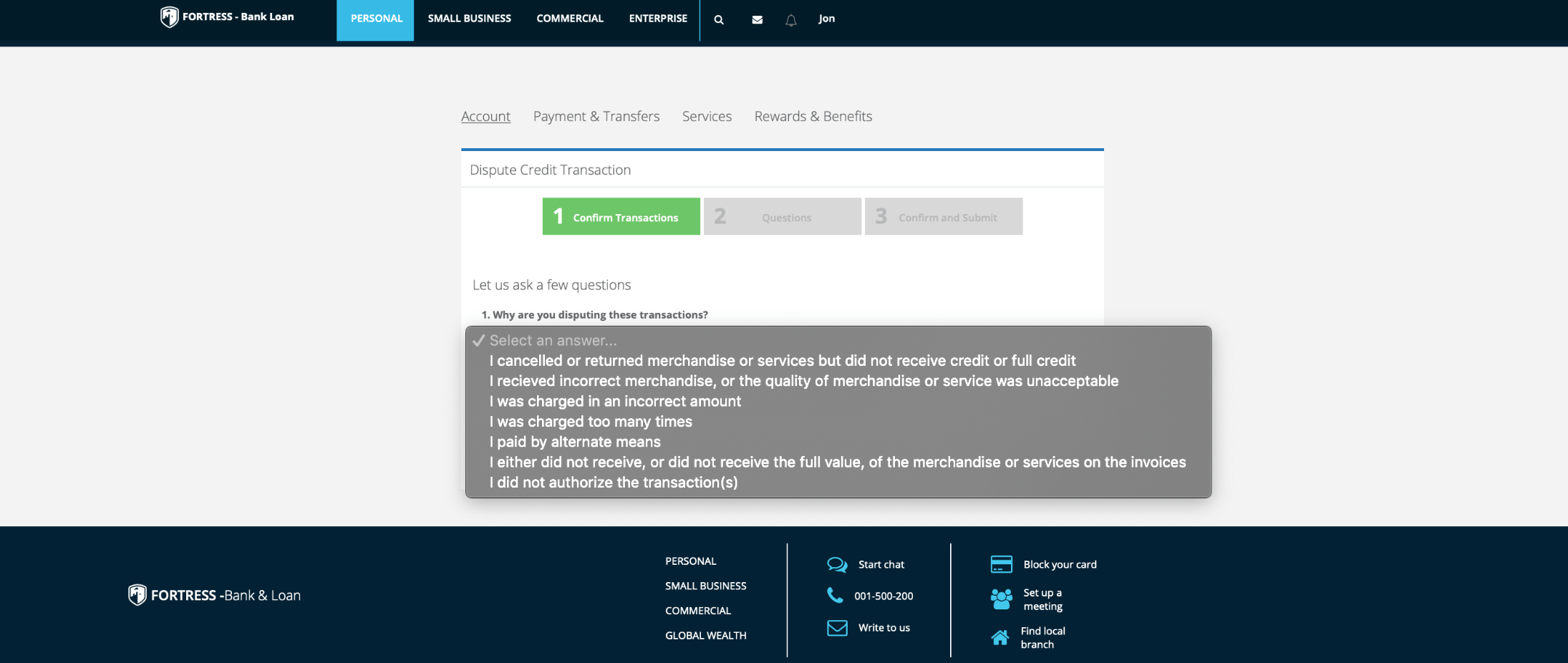
Task: Click step 3 Confirm and Submit
Action: click(944, 216)
